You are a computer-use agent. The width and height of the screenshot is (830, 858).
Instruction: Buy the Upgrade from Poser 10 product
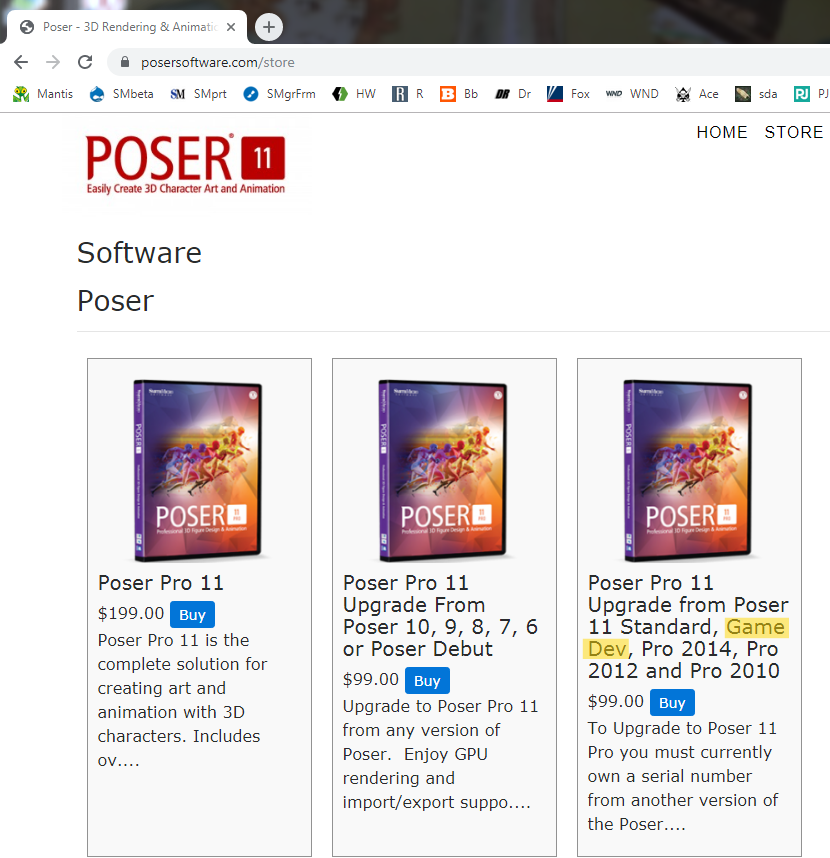coord(427,681)
